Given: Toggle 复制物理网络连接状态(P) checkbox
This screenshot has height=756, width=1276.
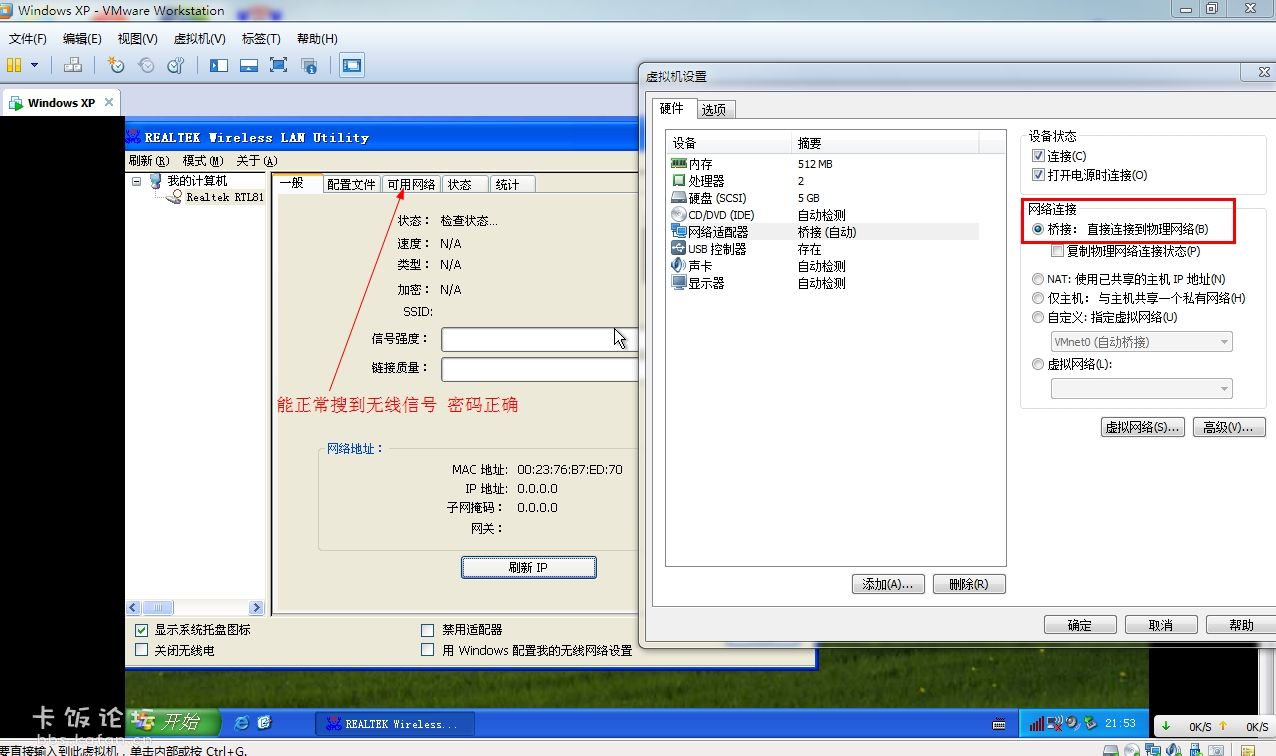Looking at the screenshot, I should pos(1058,251).
